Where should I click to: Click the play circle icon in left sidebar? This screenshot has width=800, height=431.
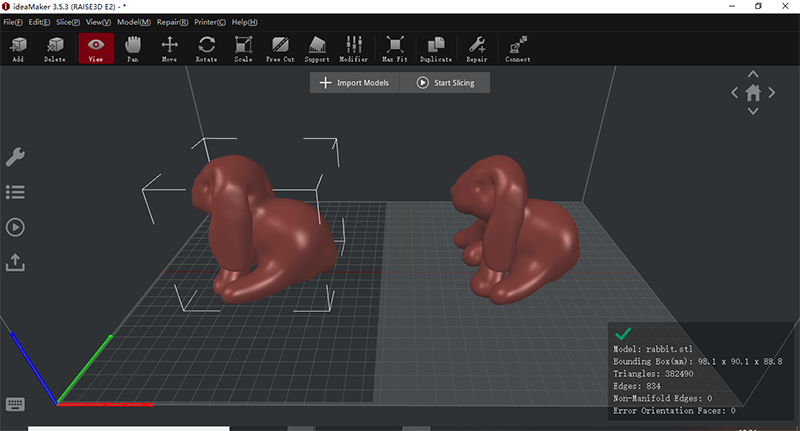15,227
